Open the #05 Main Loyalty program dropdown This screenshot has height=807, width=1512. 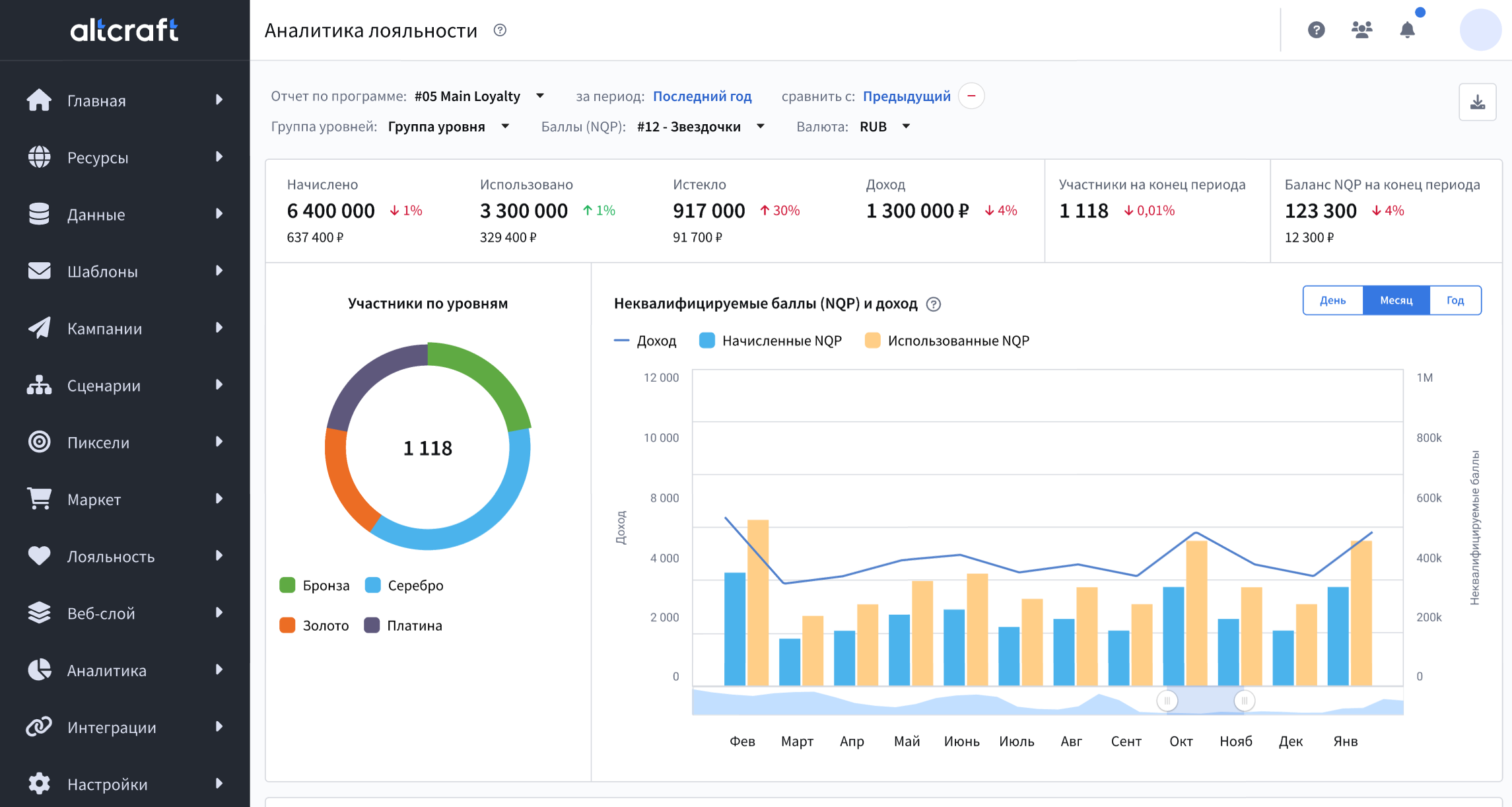pos(479,96)
